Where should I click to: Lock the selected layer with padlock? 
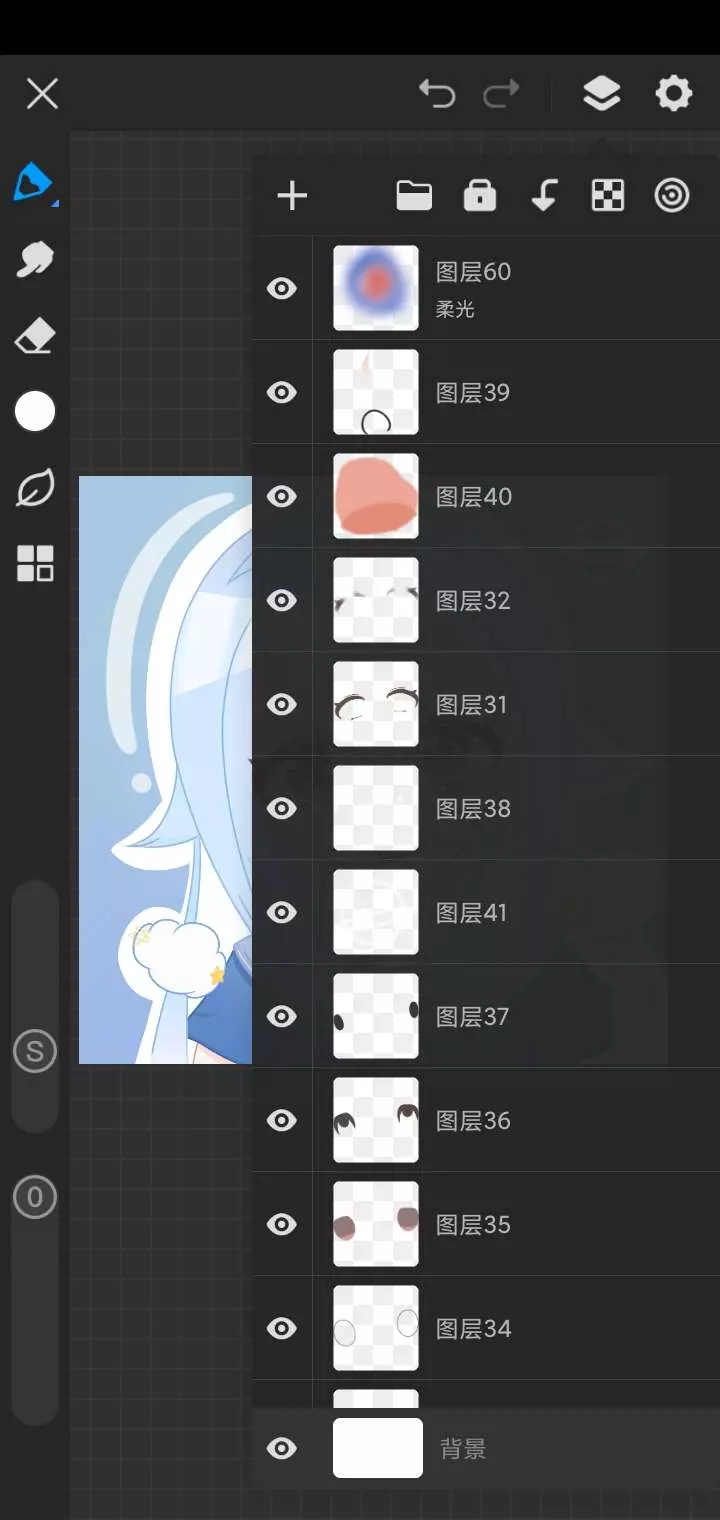480,196
